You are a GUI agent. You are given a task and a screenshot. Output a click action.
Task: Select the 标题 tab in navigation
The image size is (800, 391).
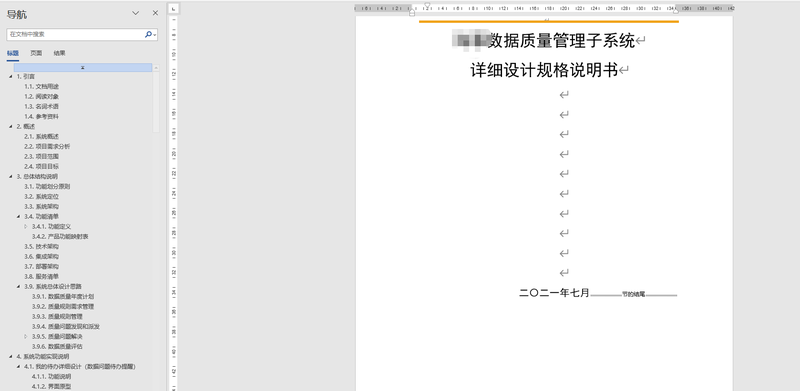click(x=13, y=53)
